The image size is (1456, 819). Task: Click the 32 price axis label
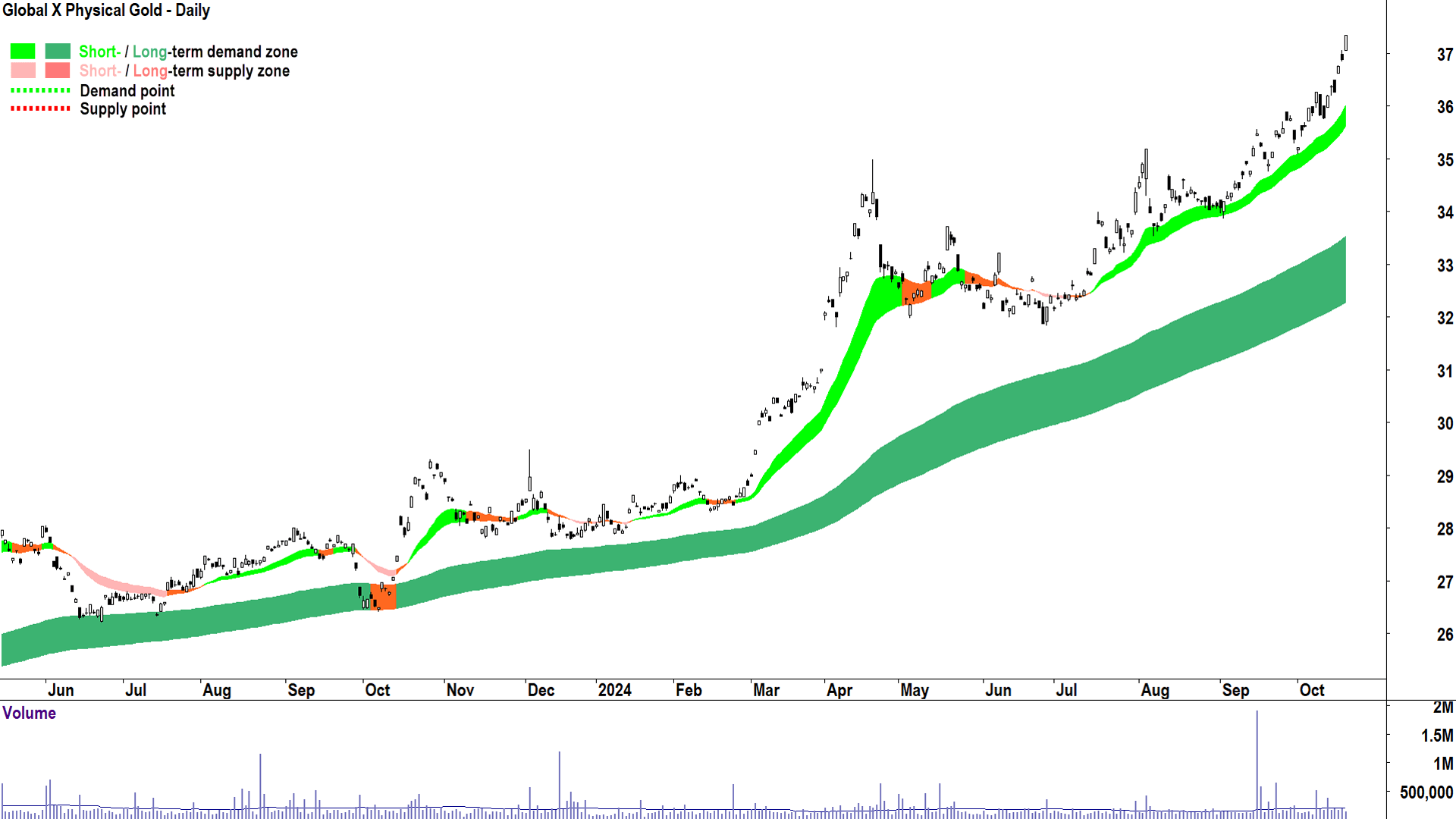1445,318
